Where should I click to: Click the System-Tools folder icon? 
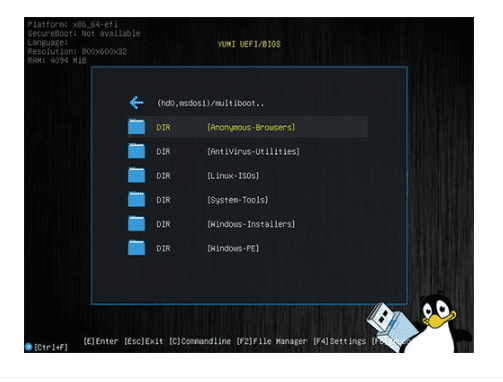[136, 199]
